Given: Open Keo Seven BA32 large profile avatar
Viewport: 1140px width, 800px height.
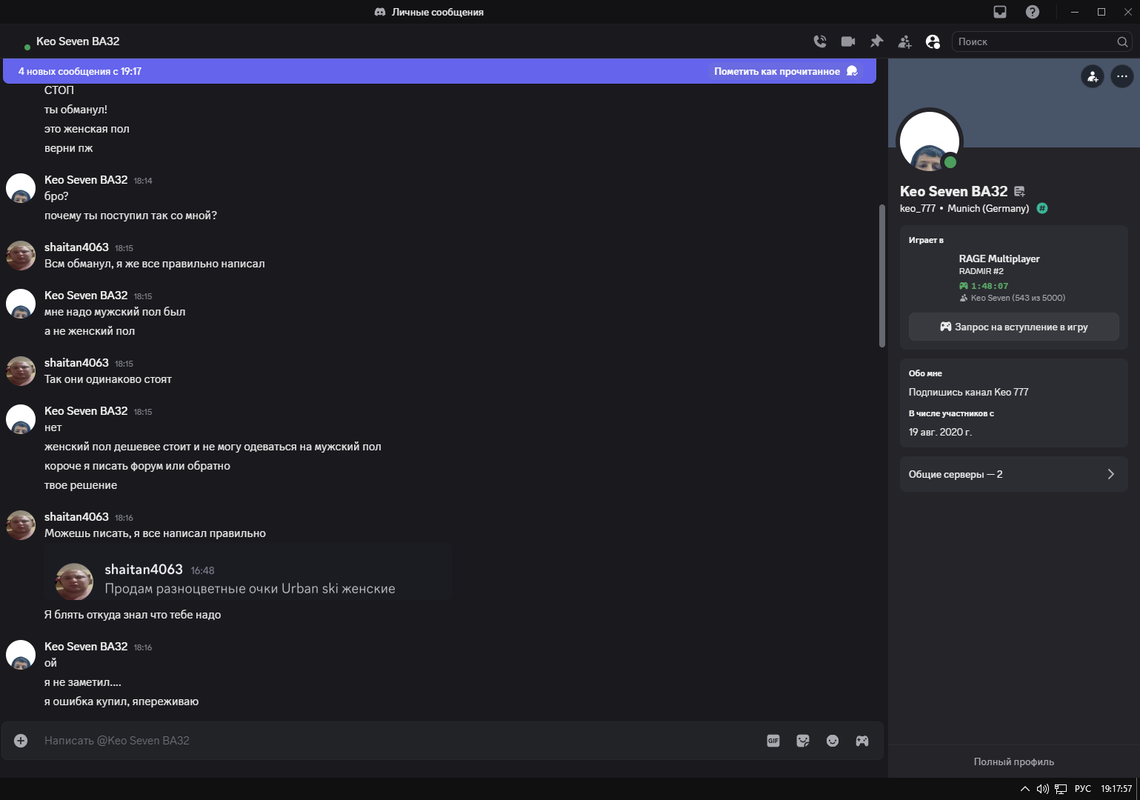Looking at the screenshot, I should 930,141.
